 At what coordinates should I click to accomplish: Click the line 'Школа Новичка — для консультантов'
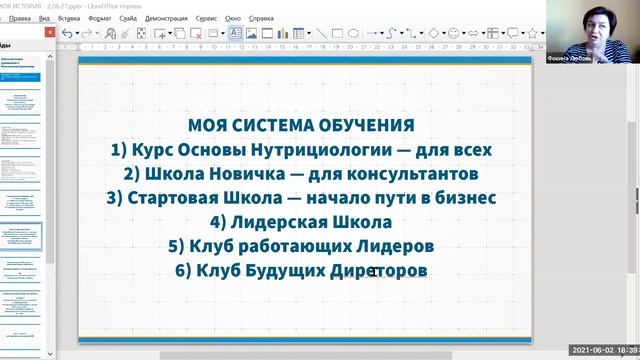click(x=311, y=174)
